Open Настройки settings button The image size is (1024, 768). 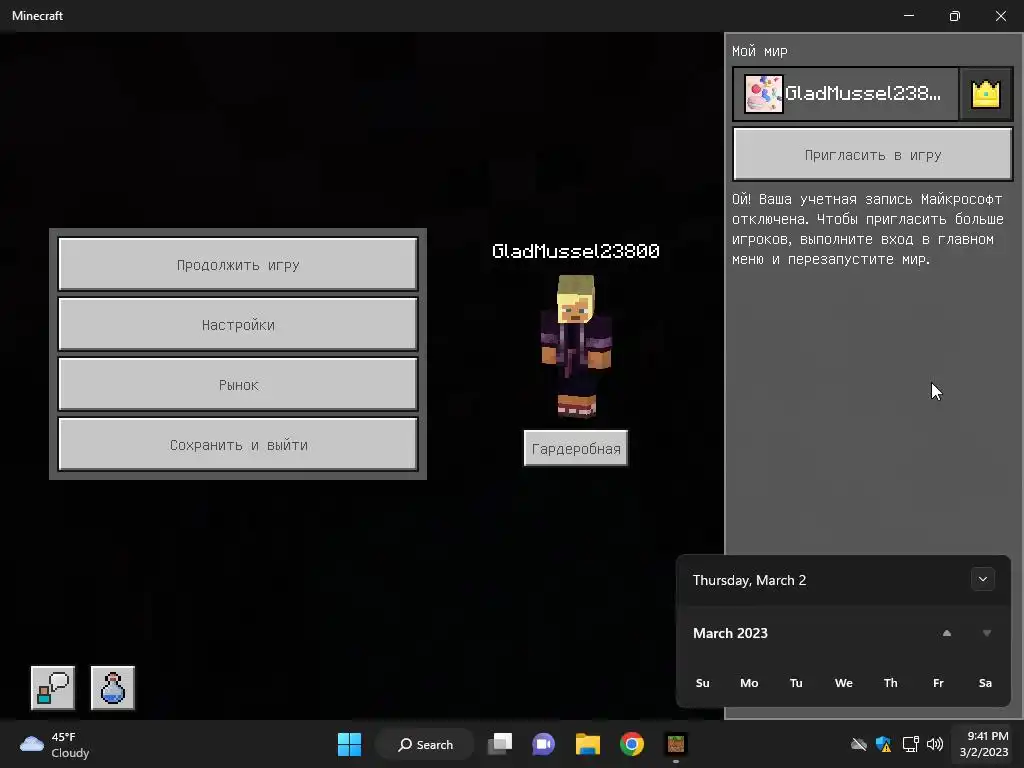(x=238, y=325)
